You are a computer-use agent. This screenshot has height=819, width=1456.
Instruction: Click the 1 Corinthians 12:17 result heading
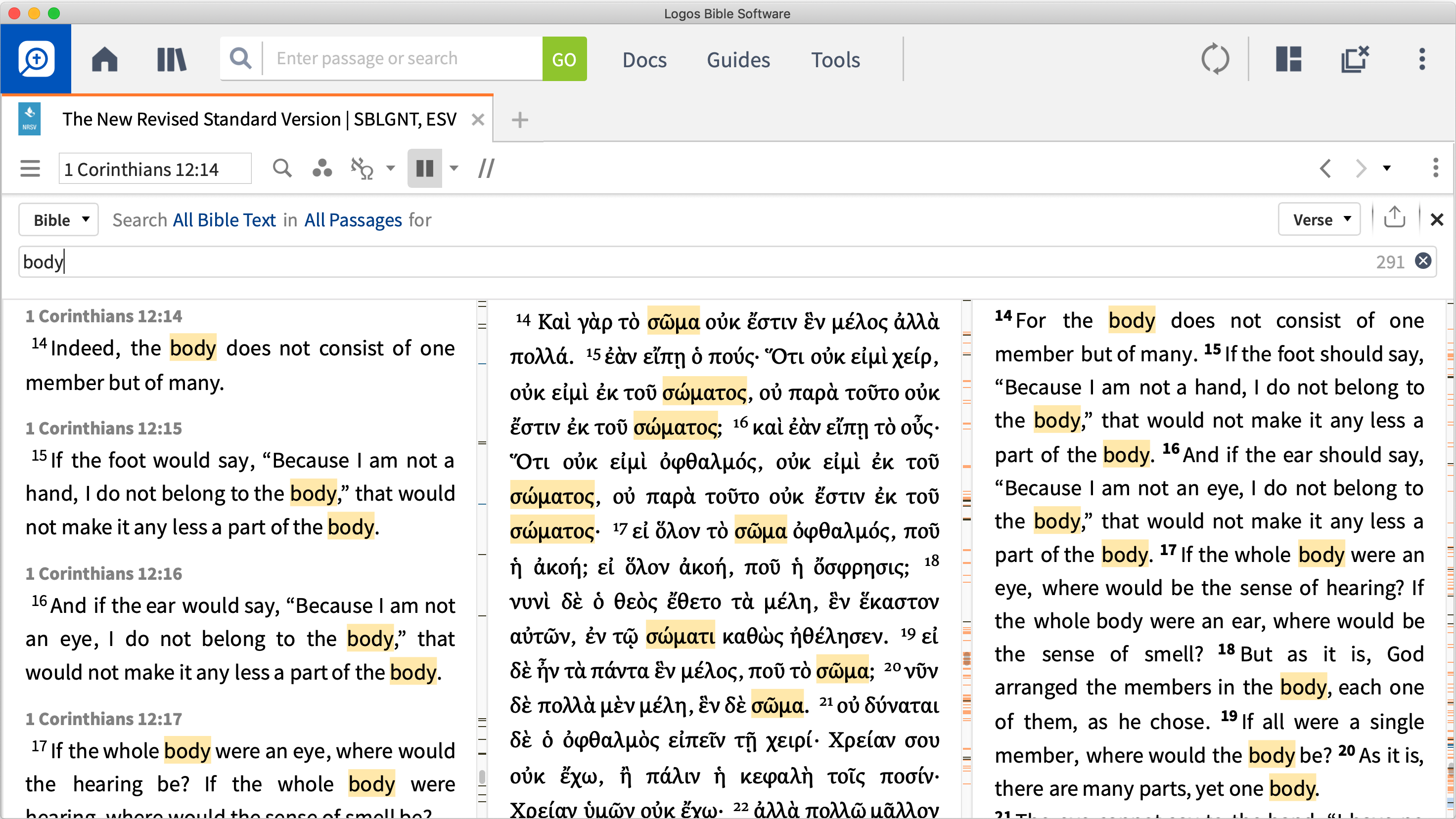pos(103,719)
